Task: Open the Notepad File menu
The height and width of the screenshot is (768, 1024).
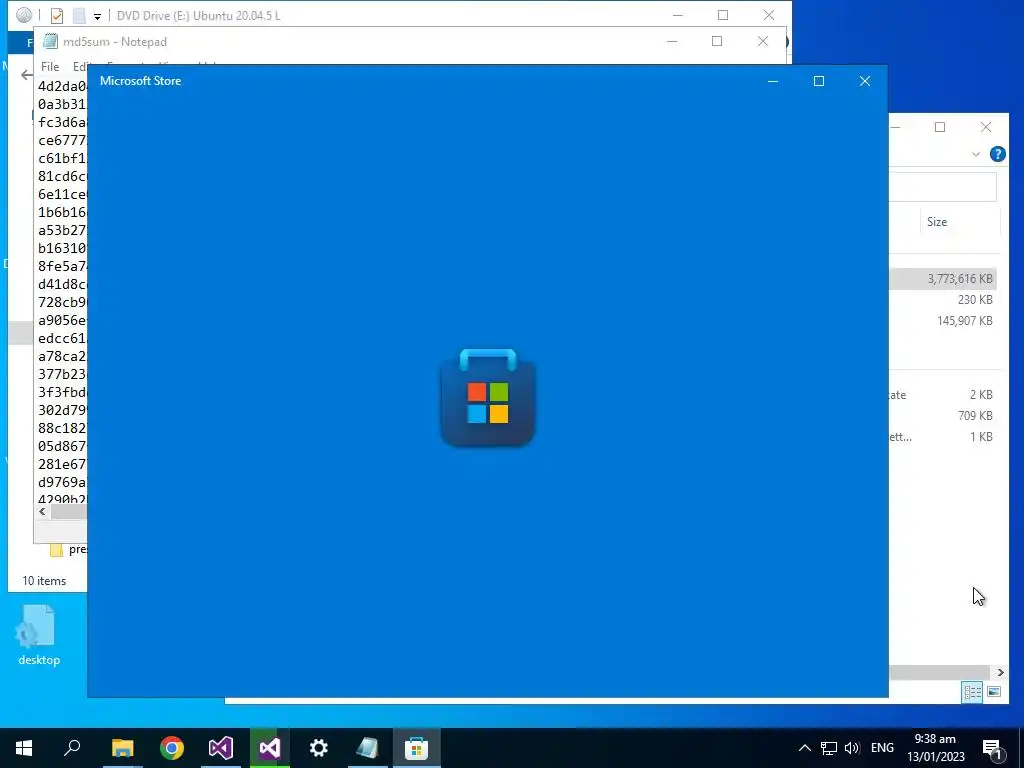Action: (50, 67)
